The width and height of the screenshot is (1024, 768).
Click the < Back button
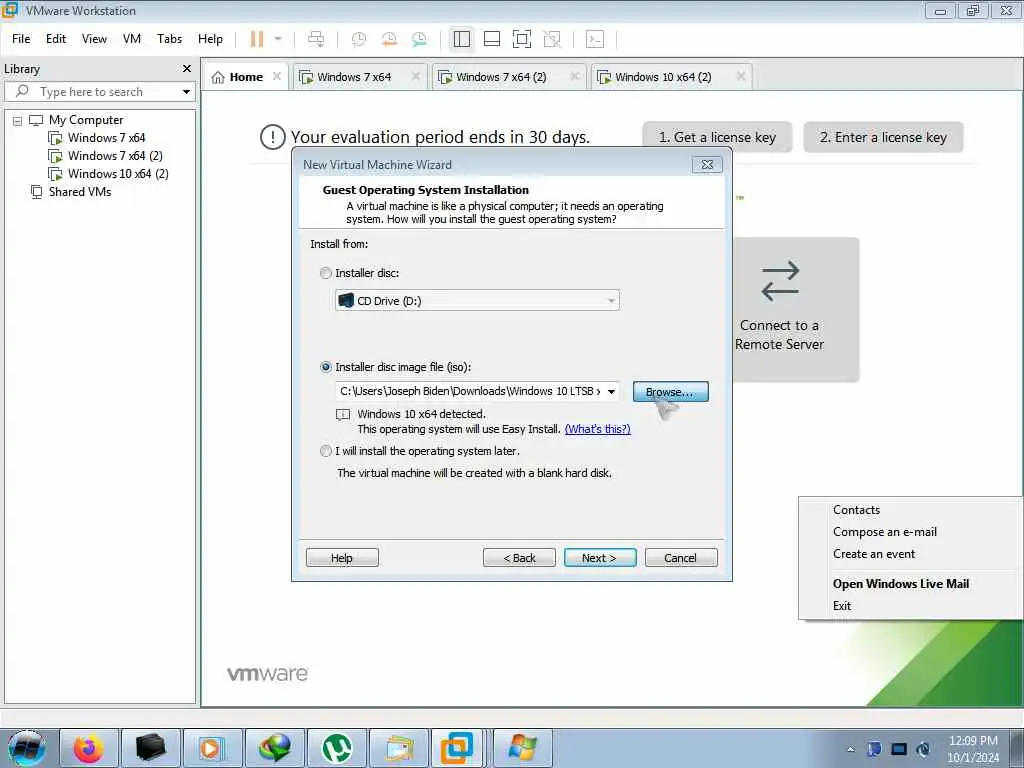(519, 558)
